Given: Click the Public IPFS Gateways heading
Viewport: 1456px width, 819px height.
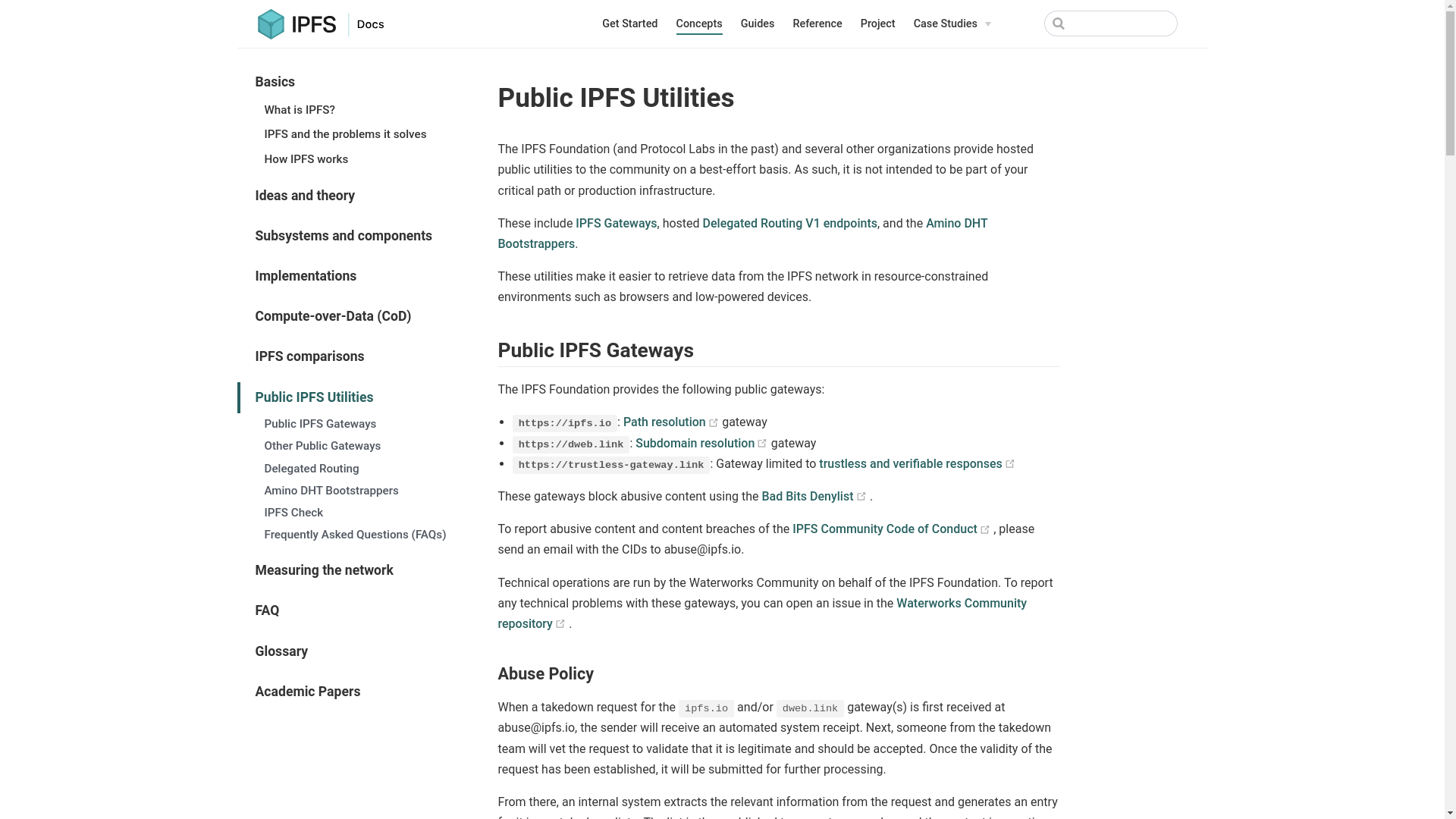Looking at the screenshot, I should [595, 350].
